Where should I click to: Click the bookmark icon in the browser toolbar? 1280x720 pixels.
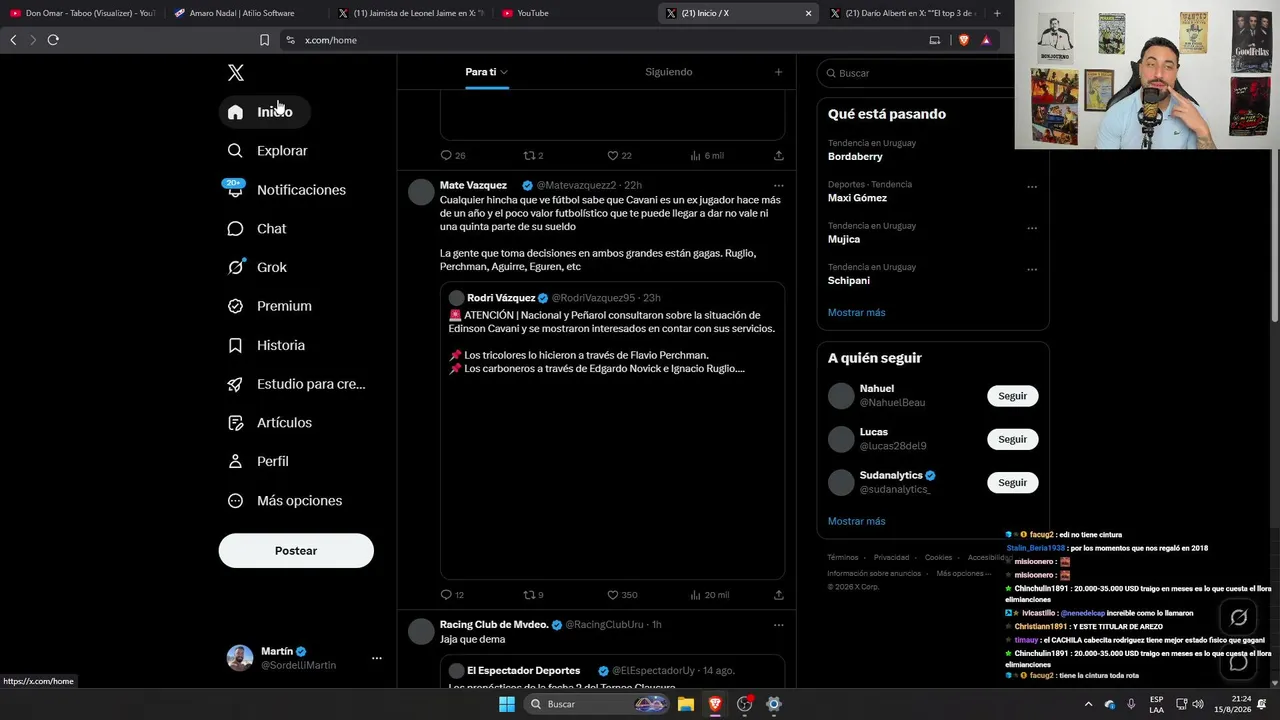[x=264, y=40]
